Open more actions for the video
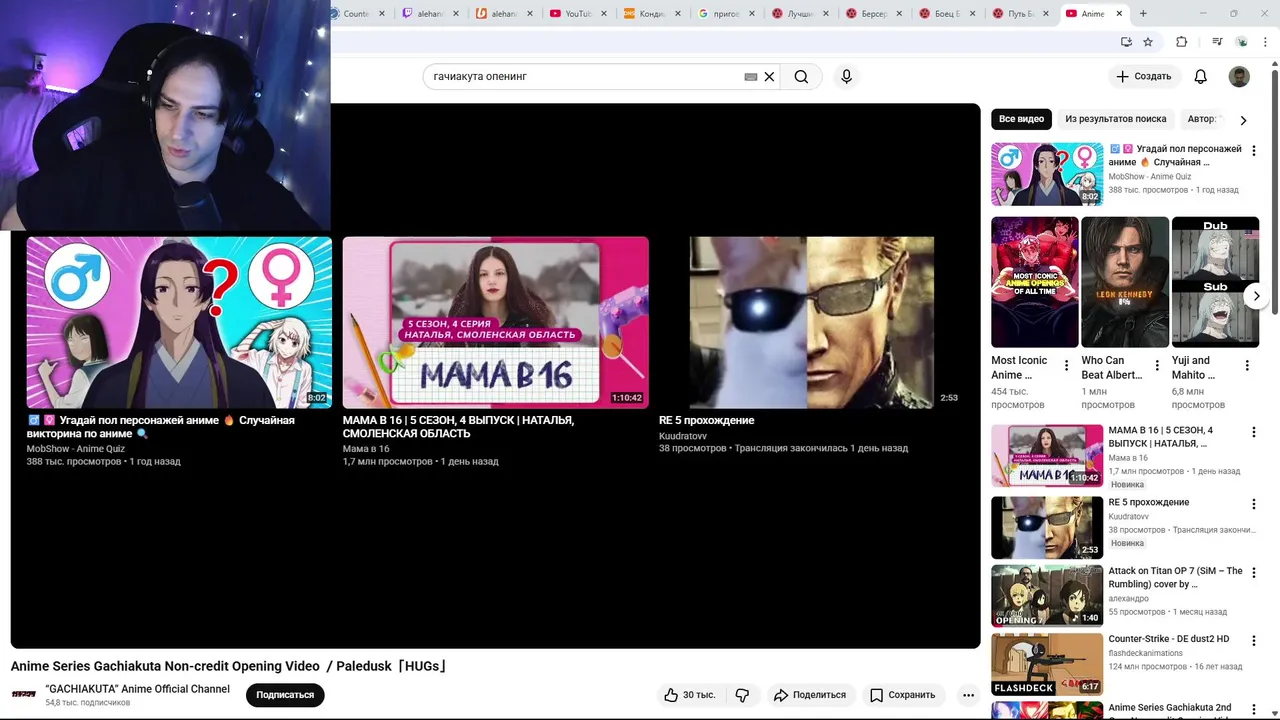 pyautogui.click(x=968, y=695)
